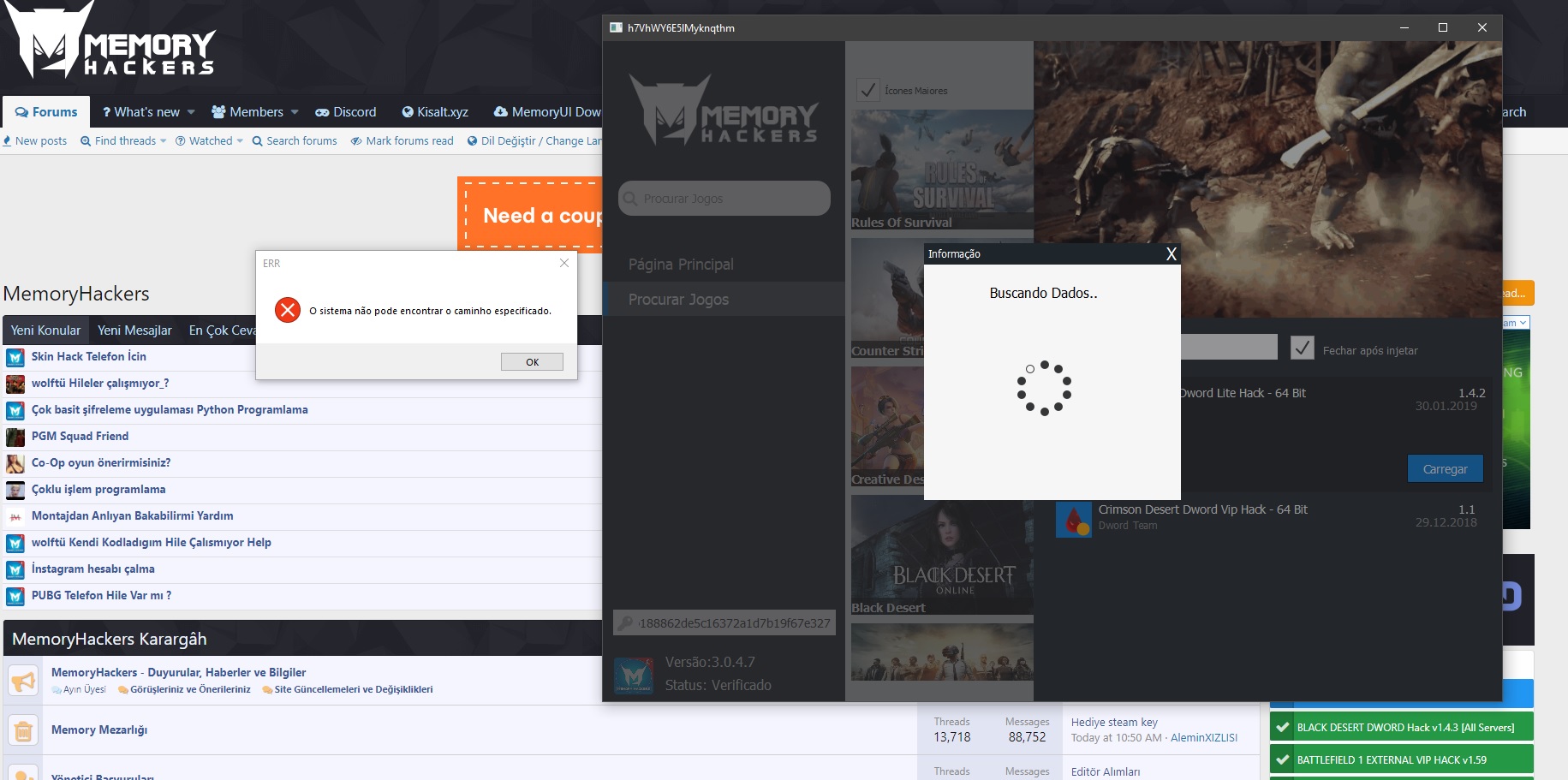Click the avatar beside Skin Hack thread

tap(15, 358)
